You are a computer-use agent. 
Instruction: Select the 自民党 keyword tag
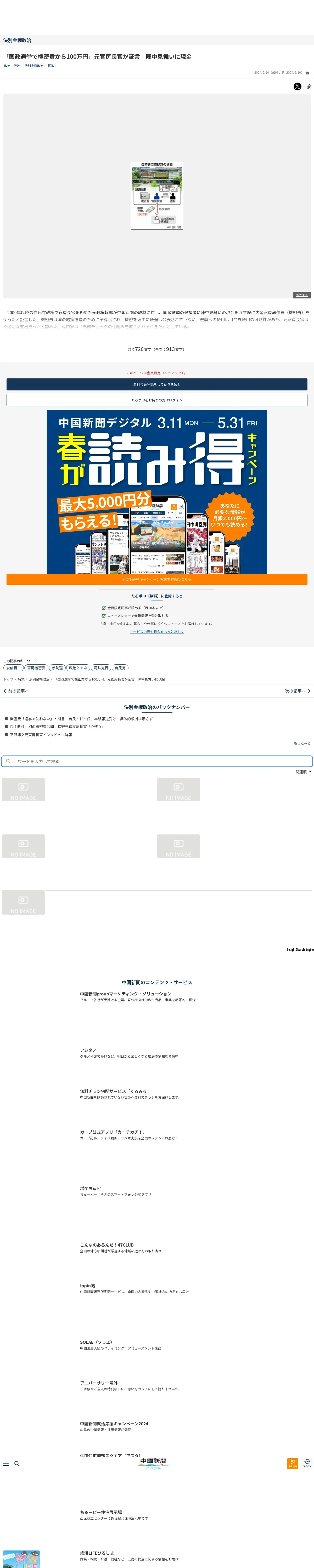click(x=120, y=668)
